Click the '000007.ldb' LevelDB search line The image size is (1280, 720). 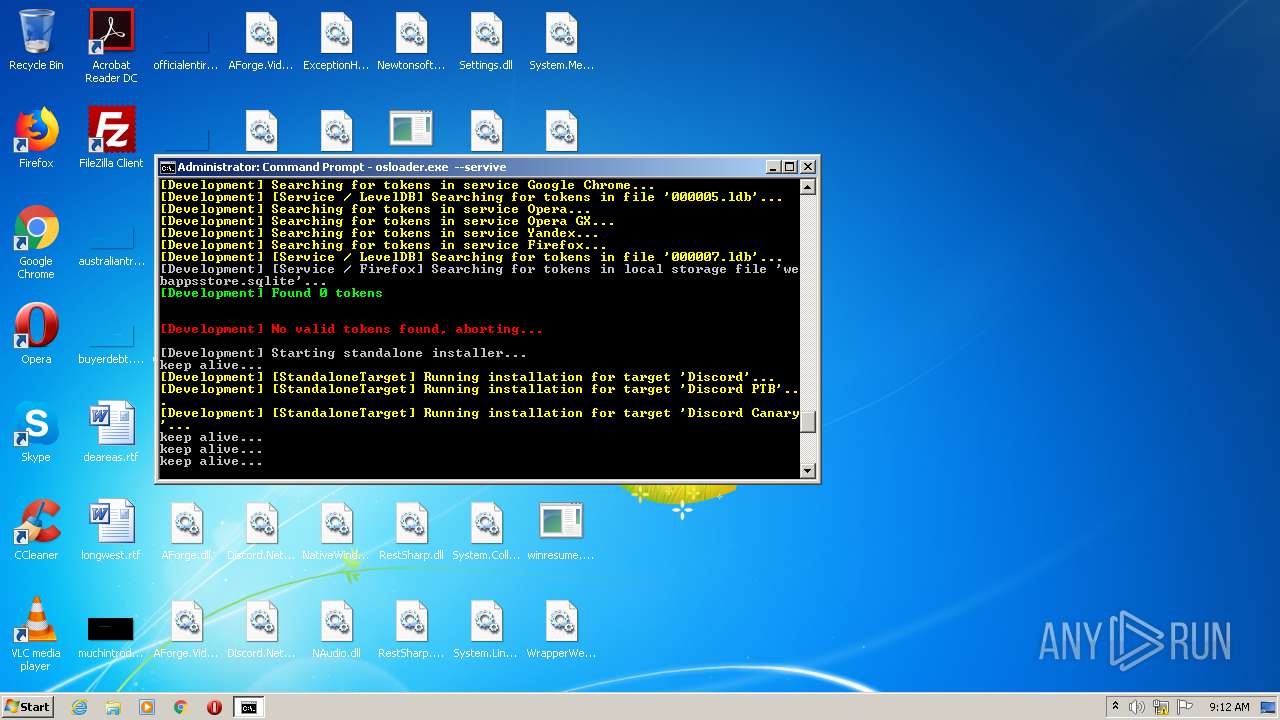(x=471, y=257)
